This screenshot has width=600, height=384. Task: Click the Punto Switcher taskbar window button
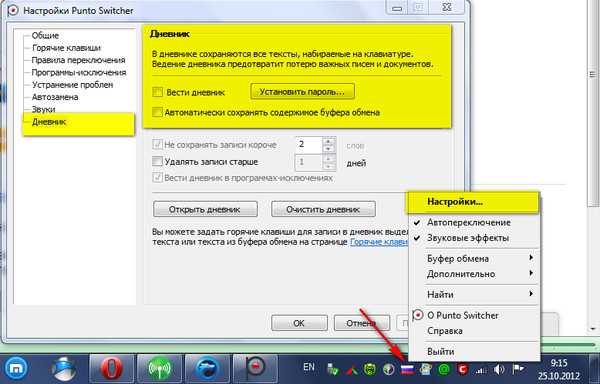[x=255, y=369]
